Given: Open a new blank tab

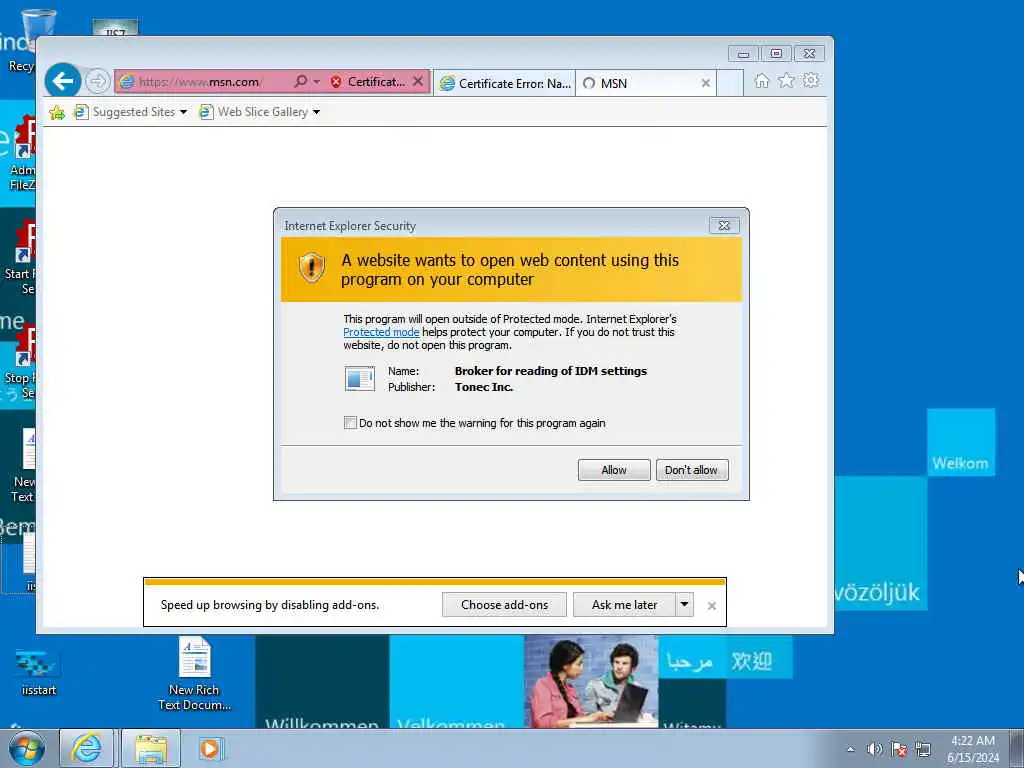Looking at the screenshot, I should tap(730, 84).
